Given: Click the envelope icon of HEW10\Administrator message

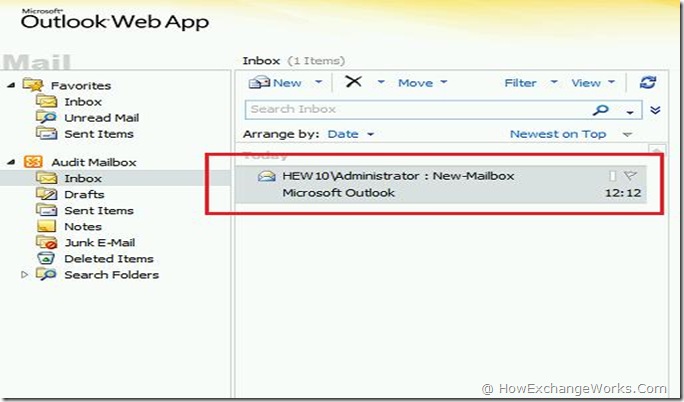Looking at the screenshot, I should (267, 176).
